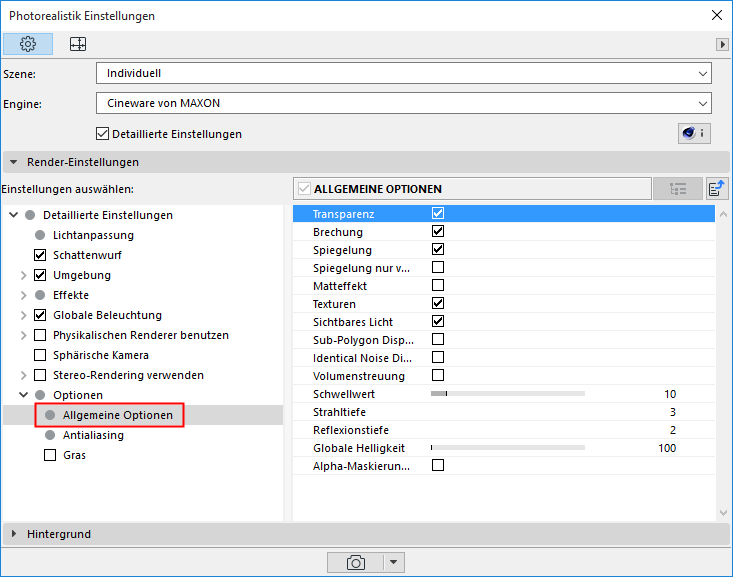Switch to the size settings tab icon
Viewport: 733px width, 577px height.
click(78, 44)
